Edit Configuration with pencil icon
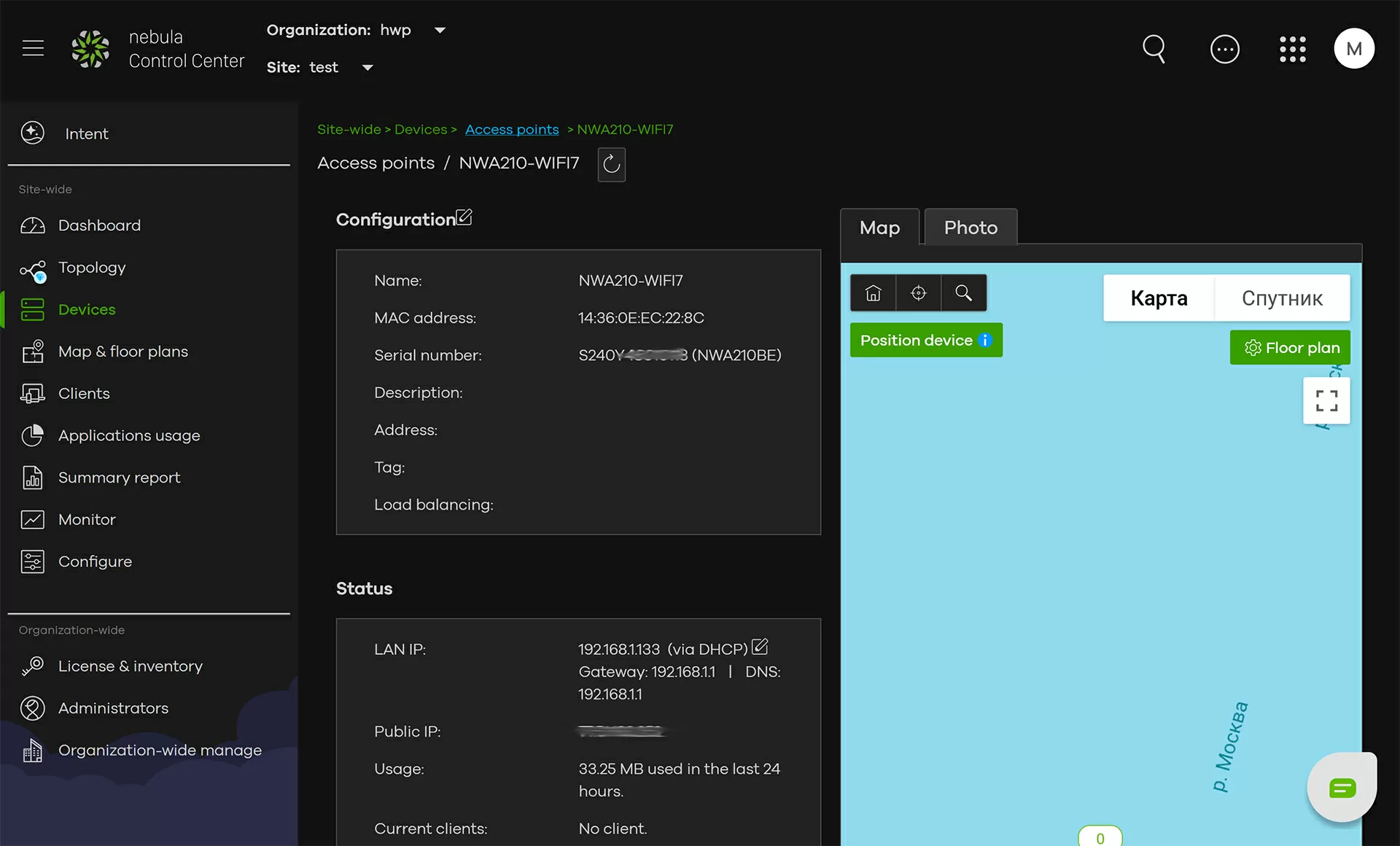This screenshot has width=1400, height=846. coord(464,217)
